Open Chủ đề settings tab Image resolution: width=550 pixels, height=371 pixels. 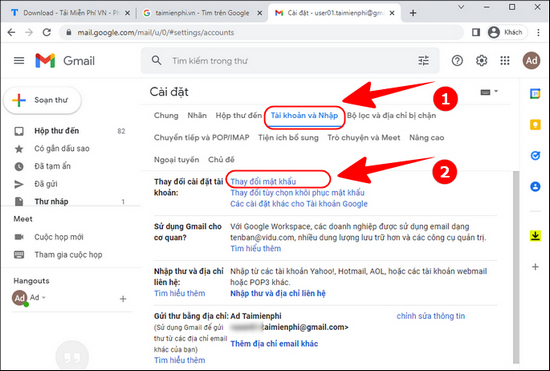(221, 160)
